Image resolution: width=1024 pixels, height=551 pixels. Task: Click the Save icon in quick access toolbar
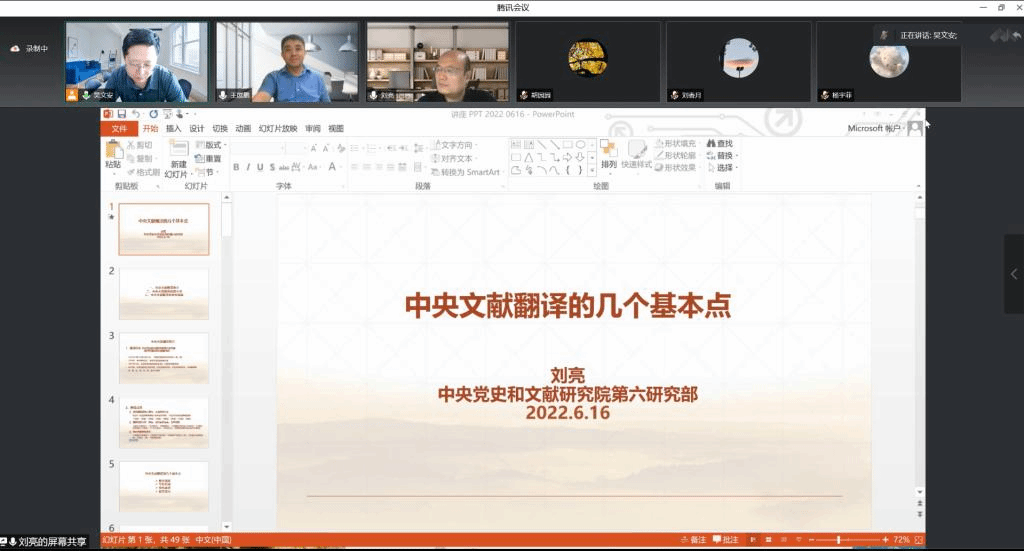pos(122,115)
